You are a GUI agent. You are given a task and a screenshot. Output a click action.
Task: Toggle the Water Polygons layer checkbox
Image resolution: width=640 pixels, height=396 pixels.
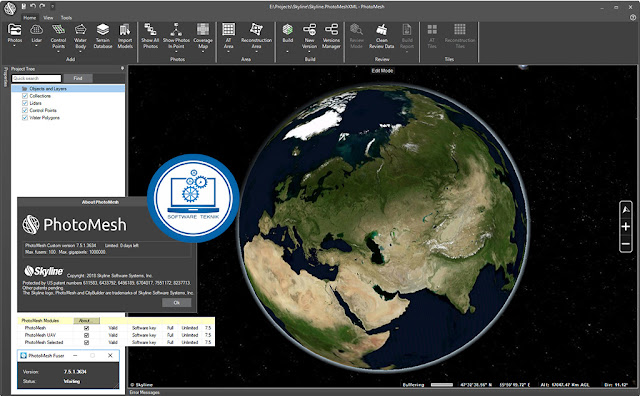[25, 118]
